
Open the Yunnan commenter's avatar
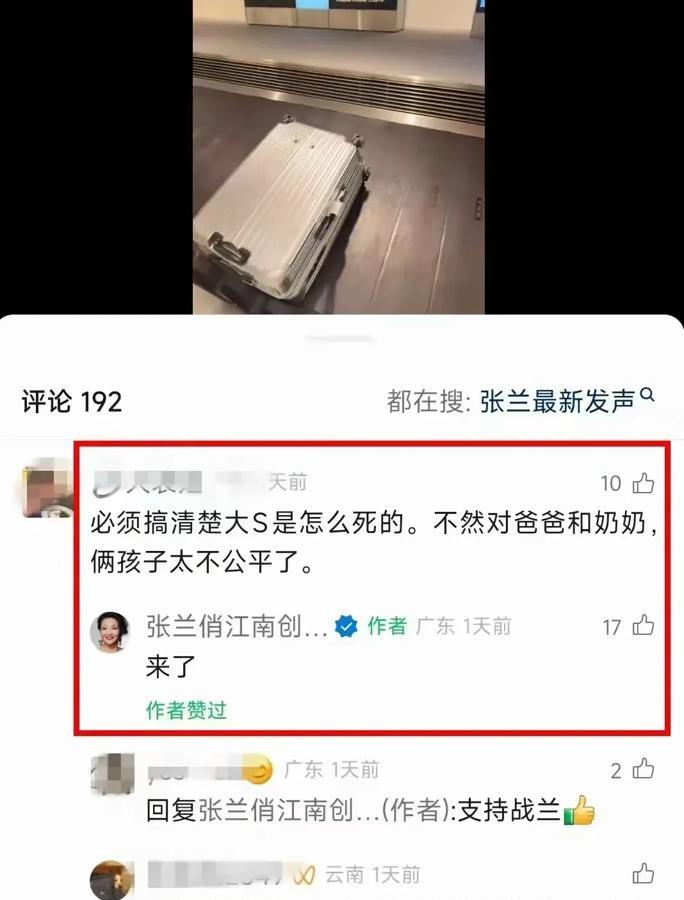[111, 879]
